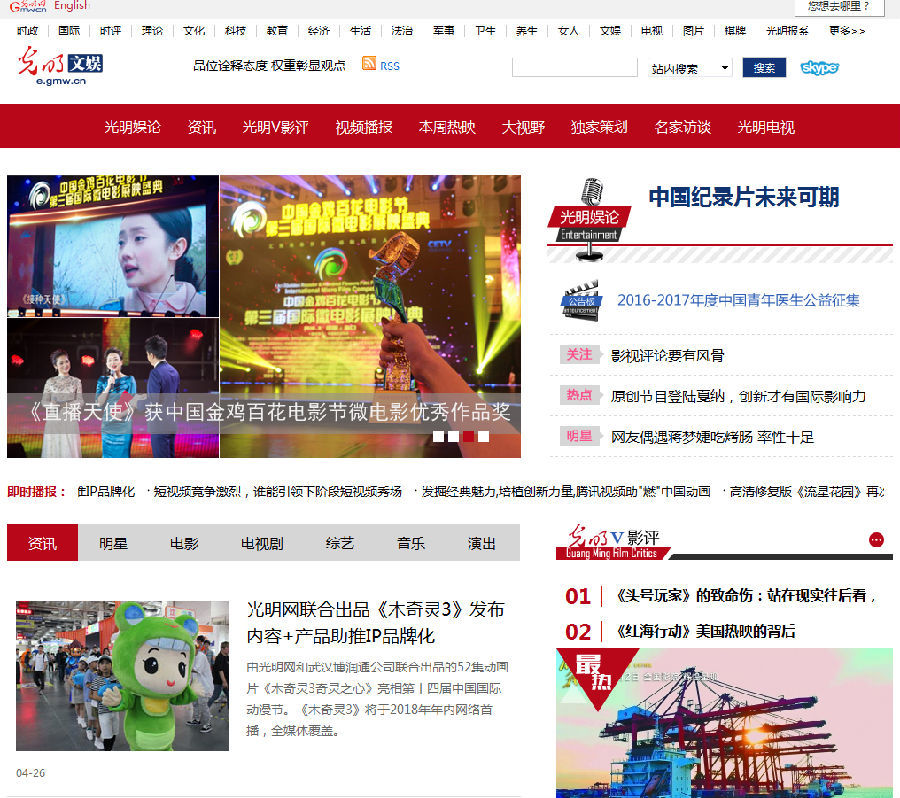Select the red active carousel indicator
The height and width of the screenshot is (798, 900).
tap(468, 436)
